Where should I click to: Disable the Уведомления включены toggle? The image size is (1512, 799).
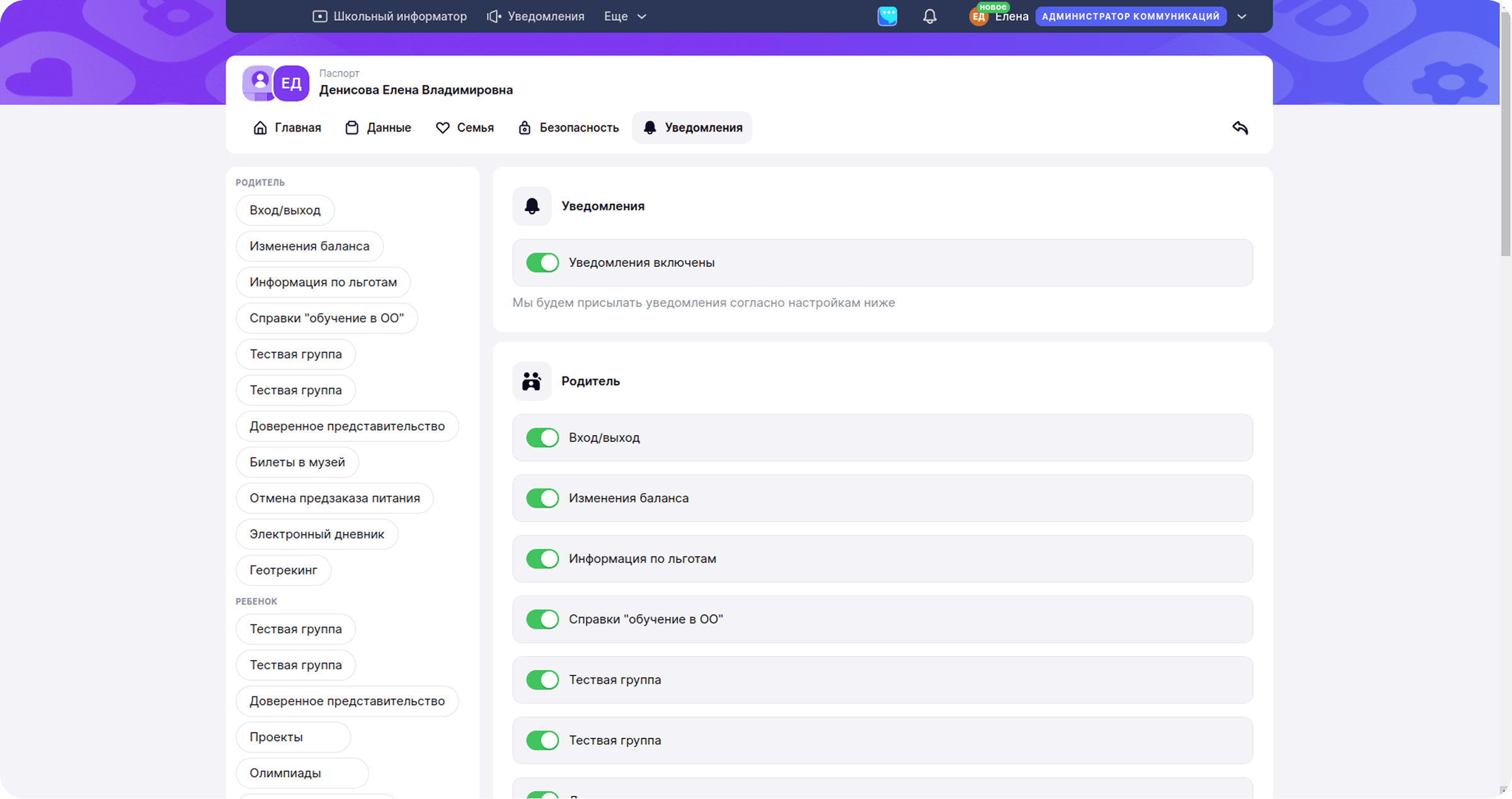point(542,263)
